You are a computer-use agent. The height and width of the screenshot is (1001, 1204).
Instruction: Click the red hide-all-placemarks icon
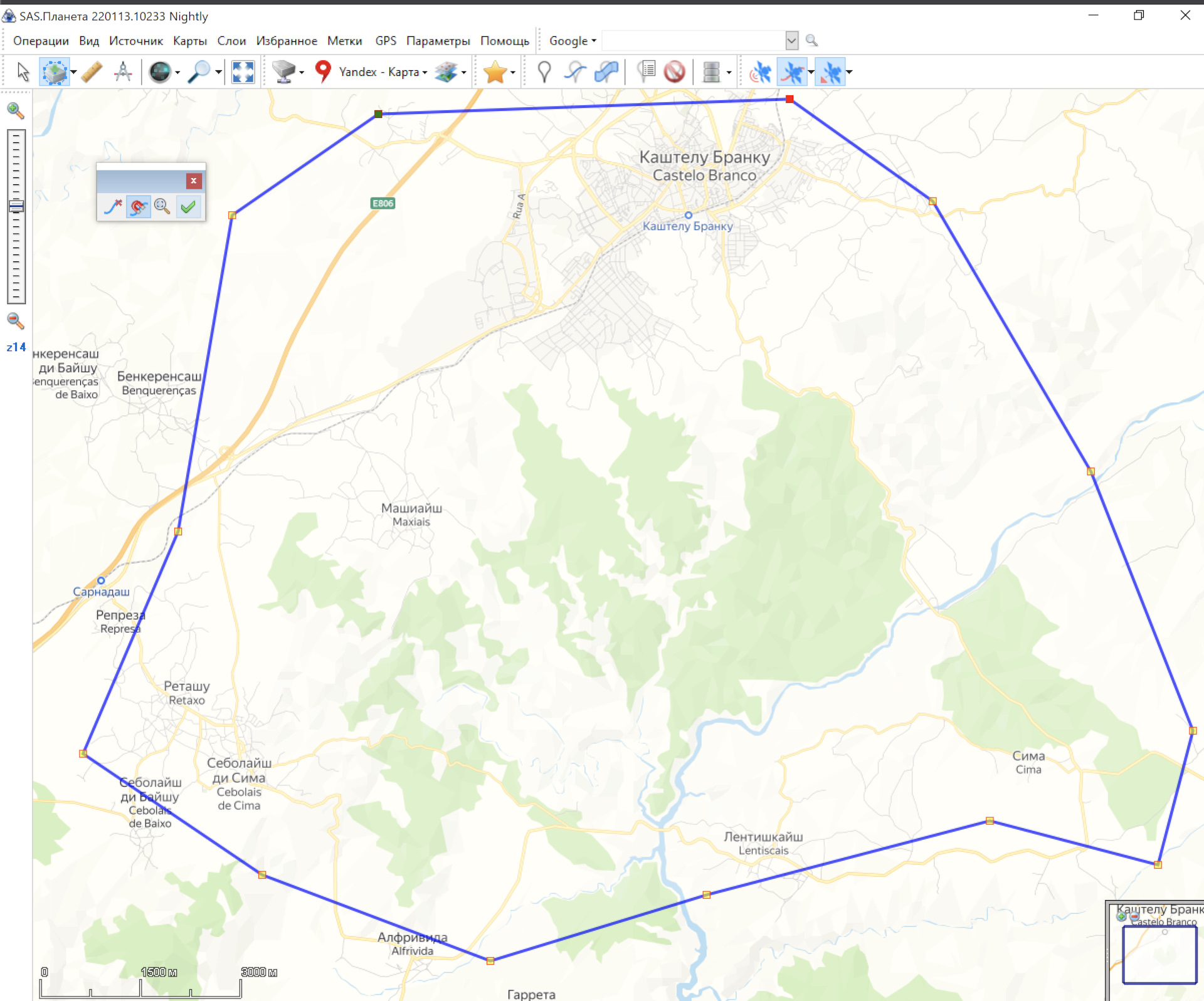[675, 72]
